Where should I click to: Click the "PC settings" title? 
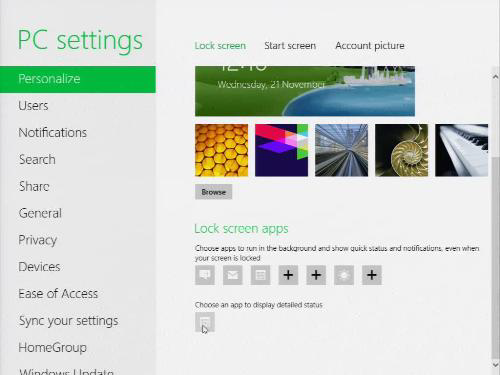[80, 41]
